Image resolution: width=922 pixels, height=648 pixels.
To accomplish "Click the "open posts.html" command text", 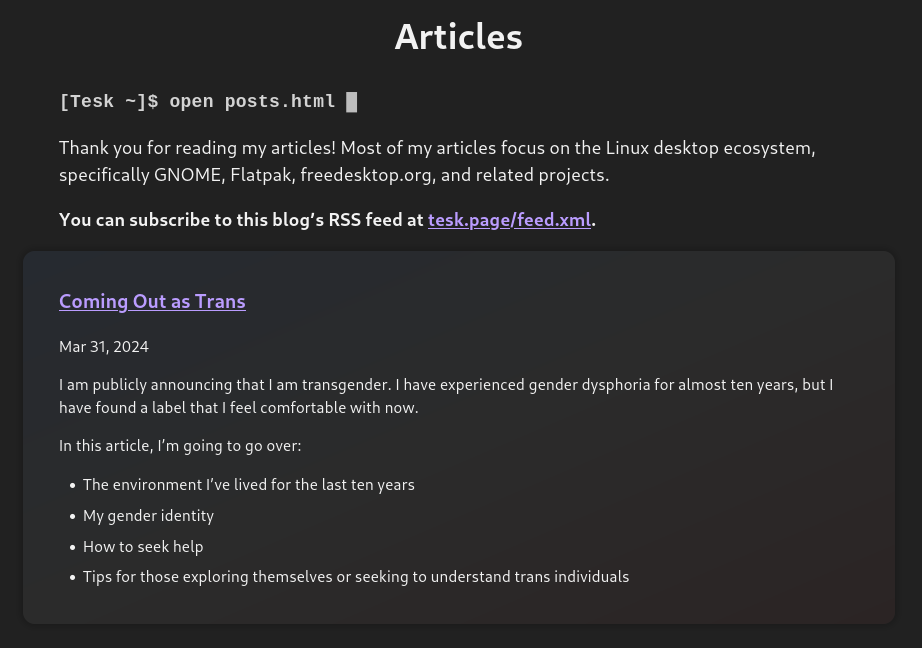I will (x=252, y=102).
